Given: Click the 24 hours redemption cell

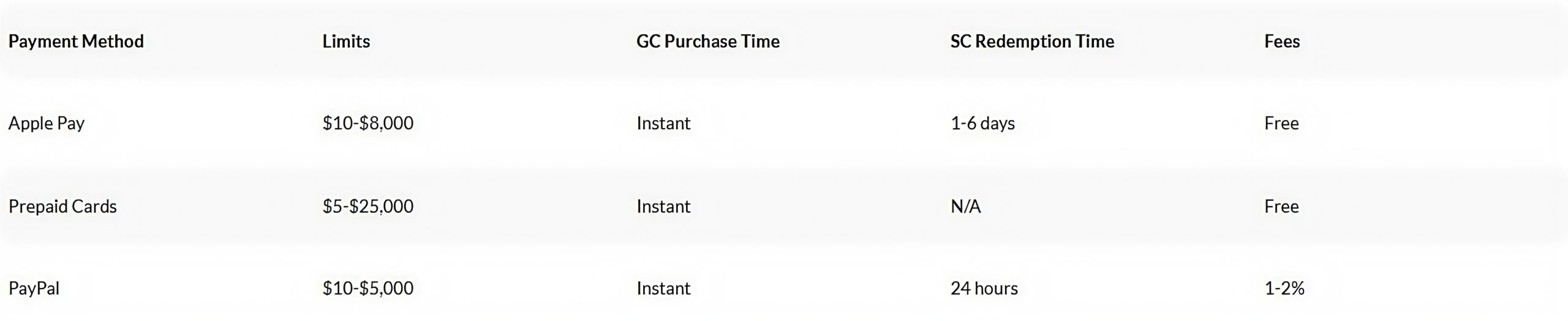Looking at the screenshot, I should click(x=984, y=289).
